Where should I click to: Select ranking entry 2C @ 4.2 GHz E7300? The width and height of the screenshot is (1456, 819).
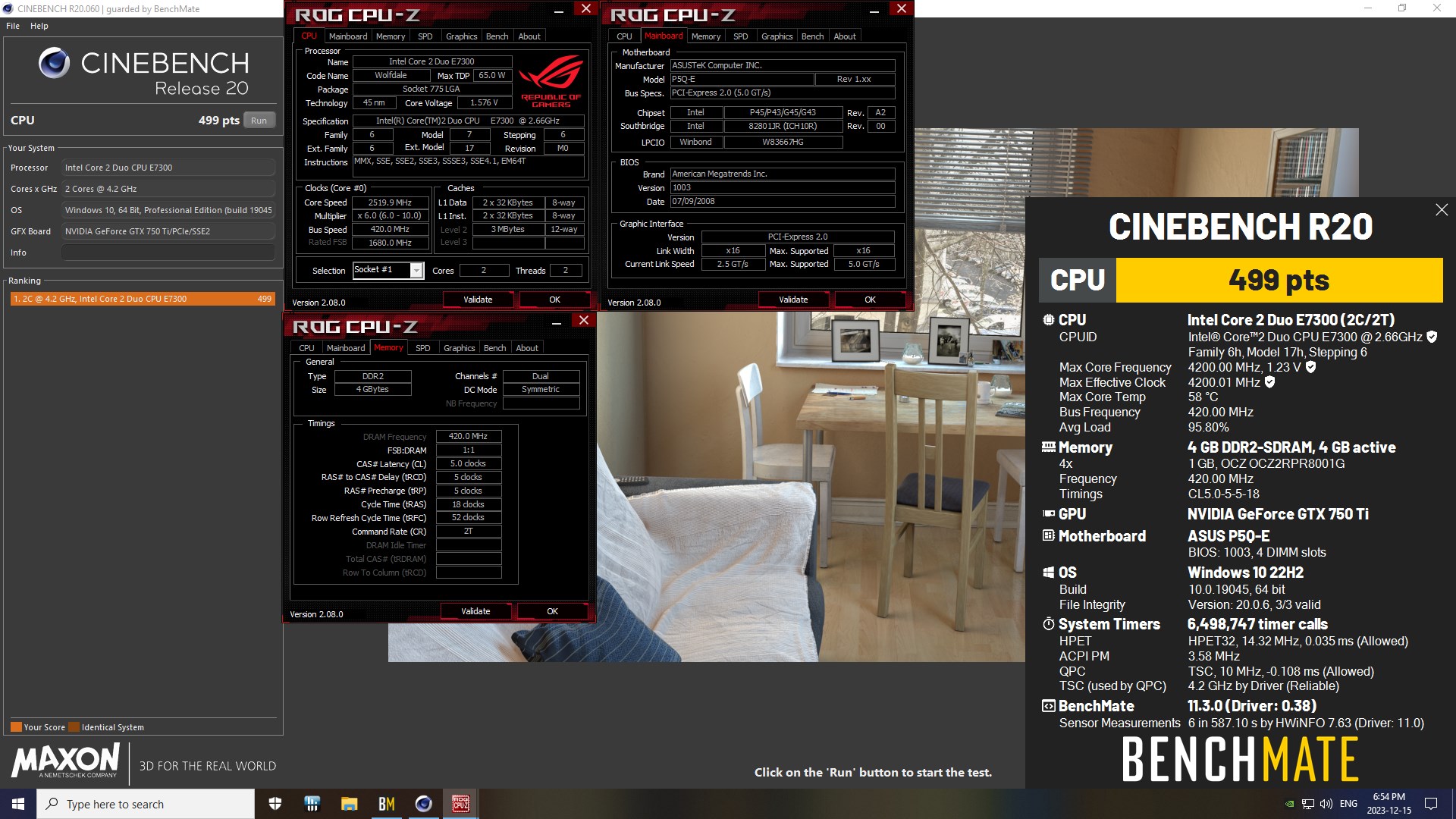pyautogui.click(x=143, y=299)
